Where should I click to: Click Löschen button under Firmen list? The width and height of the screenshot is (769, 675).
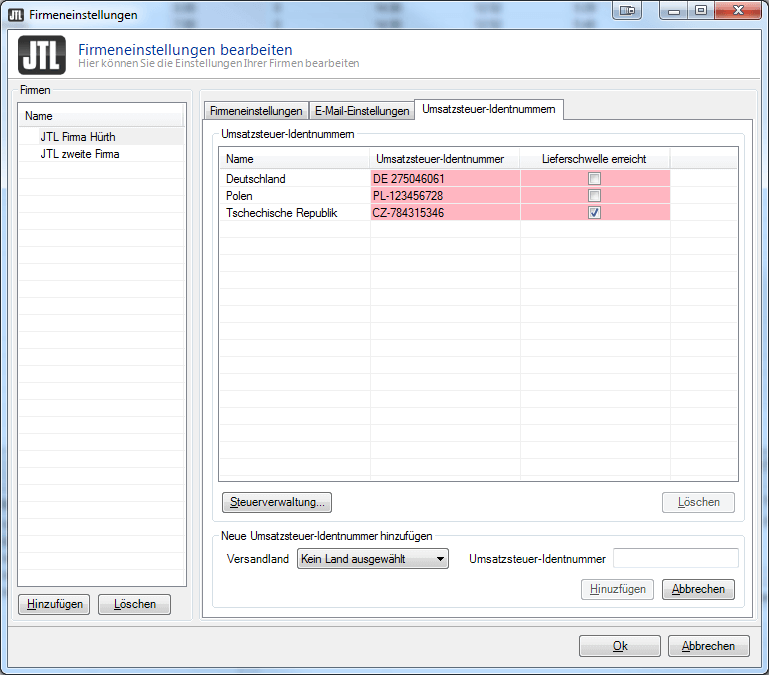click(x=134, y=604)
